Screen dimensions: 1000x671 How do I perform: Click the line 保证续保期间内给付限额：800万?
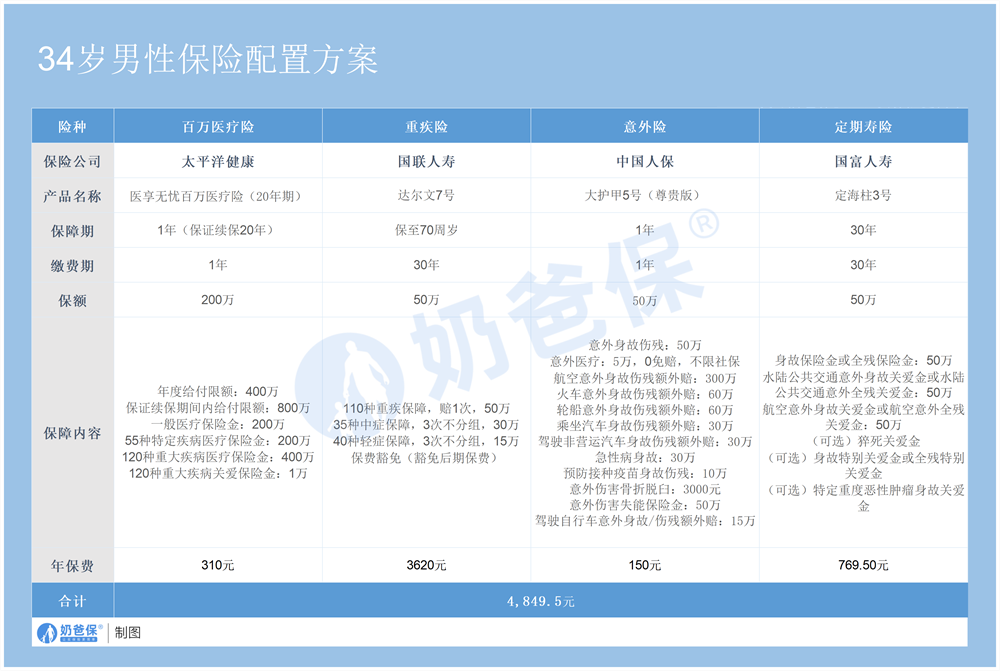tap(218, 408)
